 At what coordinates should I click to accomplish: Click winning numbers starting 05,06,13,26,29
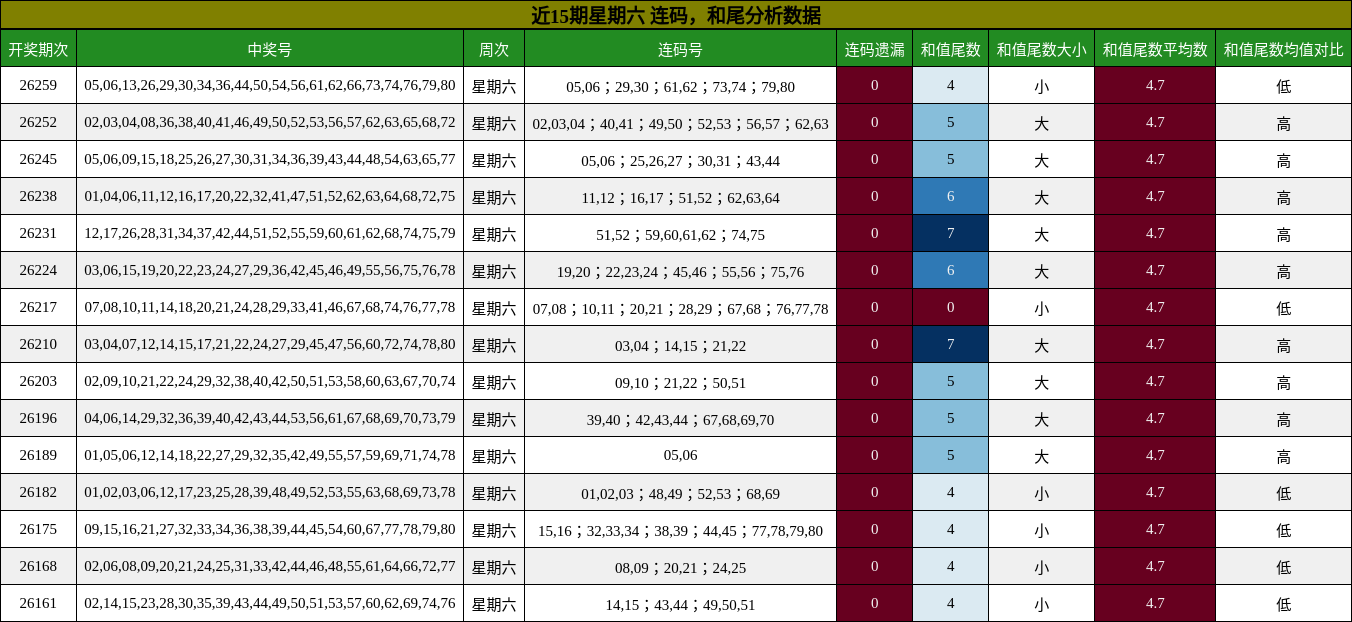[270, 85]
